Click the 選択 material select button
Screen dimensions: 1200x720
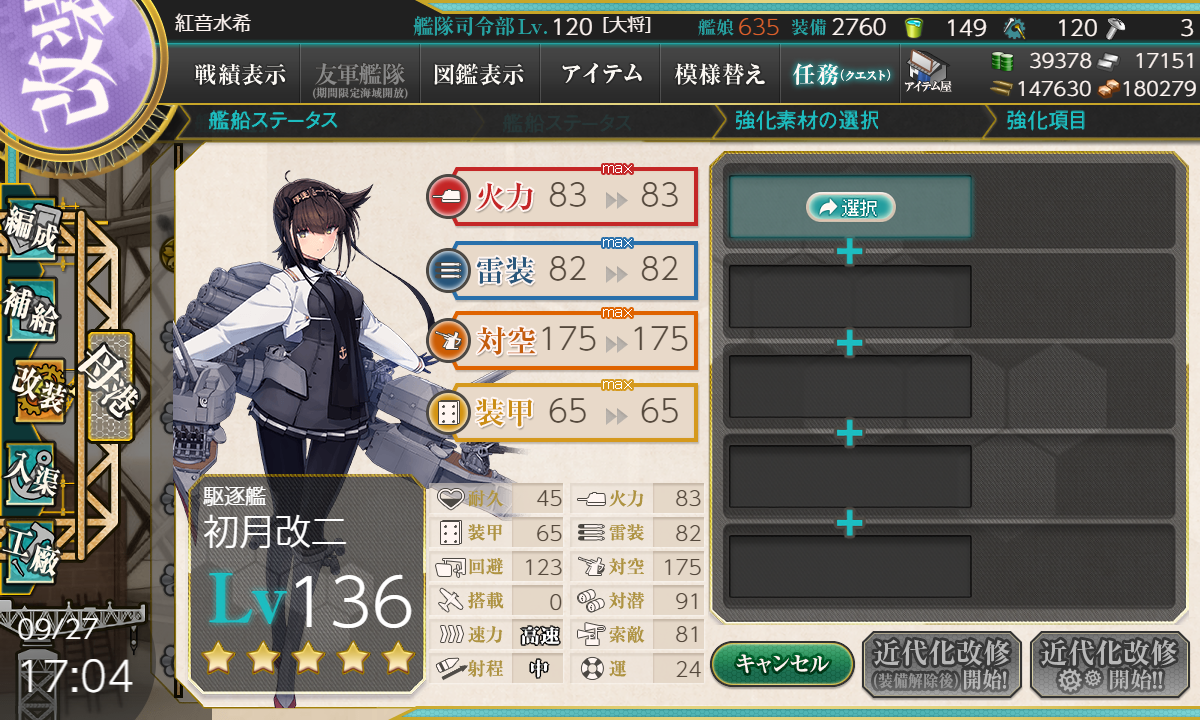tap(850, 207)
